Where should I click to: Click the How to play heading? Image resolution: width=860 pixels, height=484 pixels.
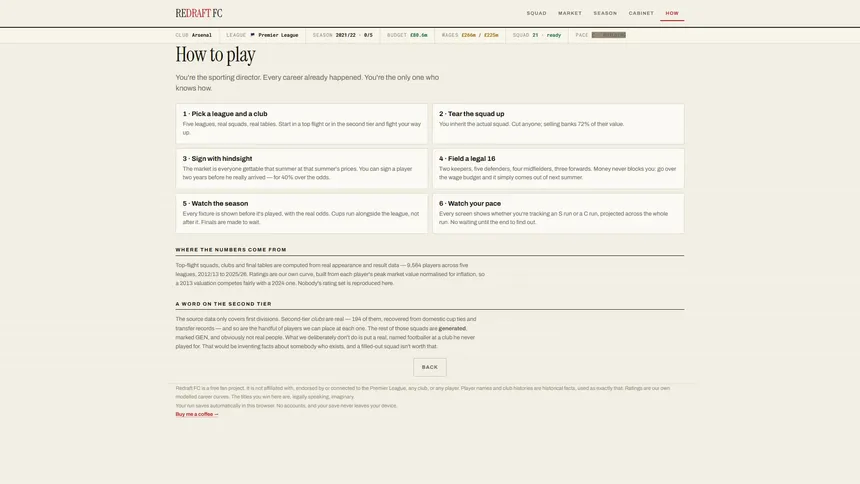(x=216, y=55)
